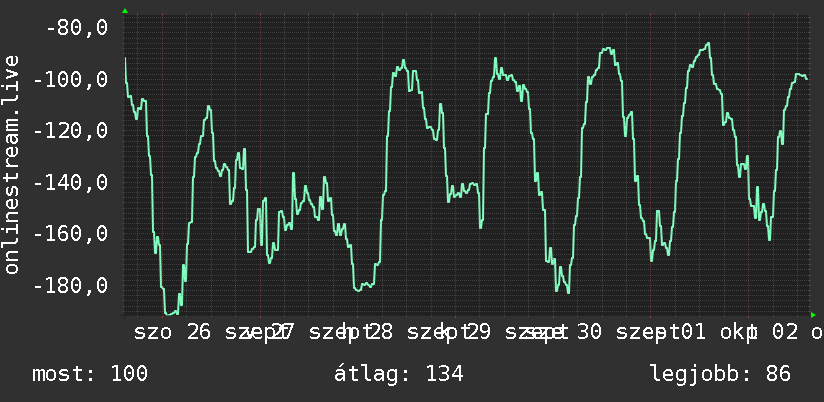This screenshot has height=402, width=824.
Task: Click the '30' date label on x-axis
Action: (x=589, y=333)
